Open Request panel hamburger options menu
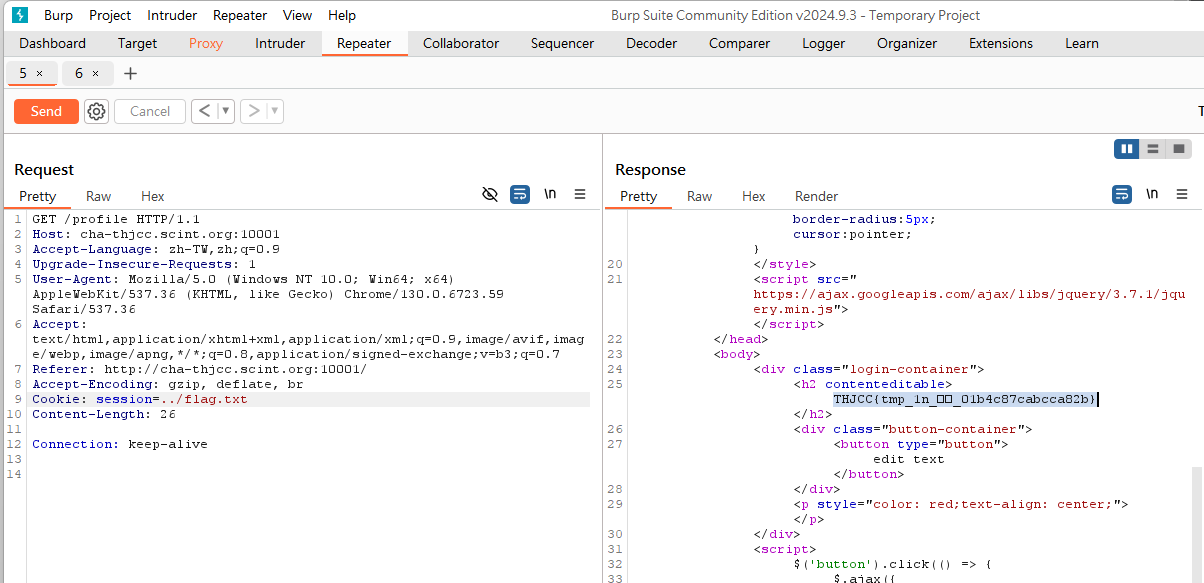1204x583 pixels. point(580,195)
